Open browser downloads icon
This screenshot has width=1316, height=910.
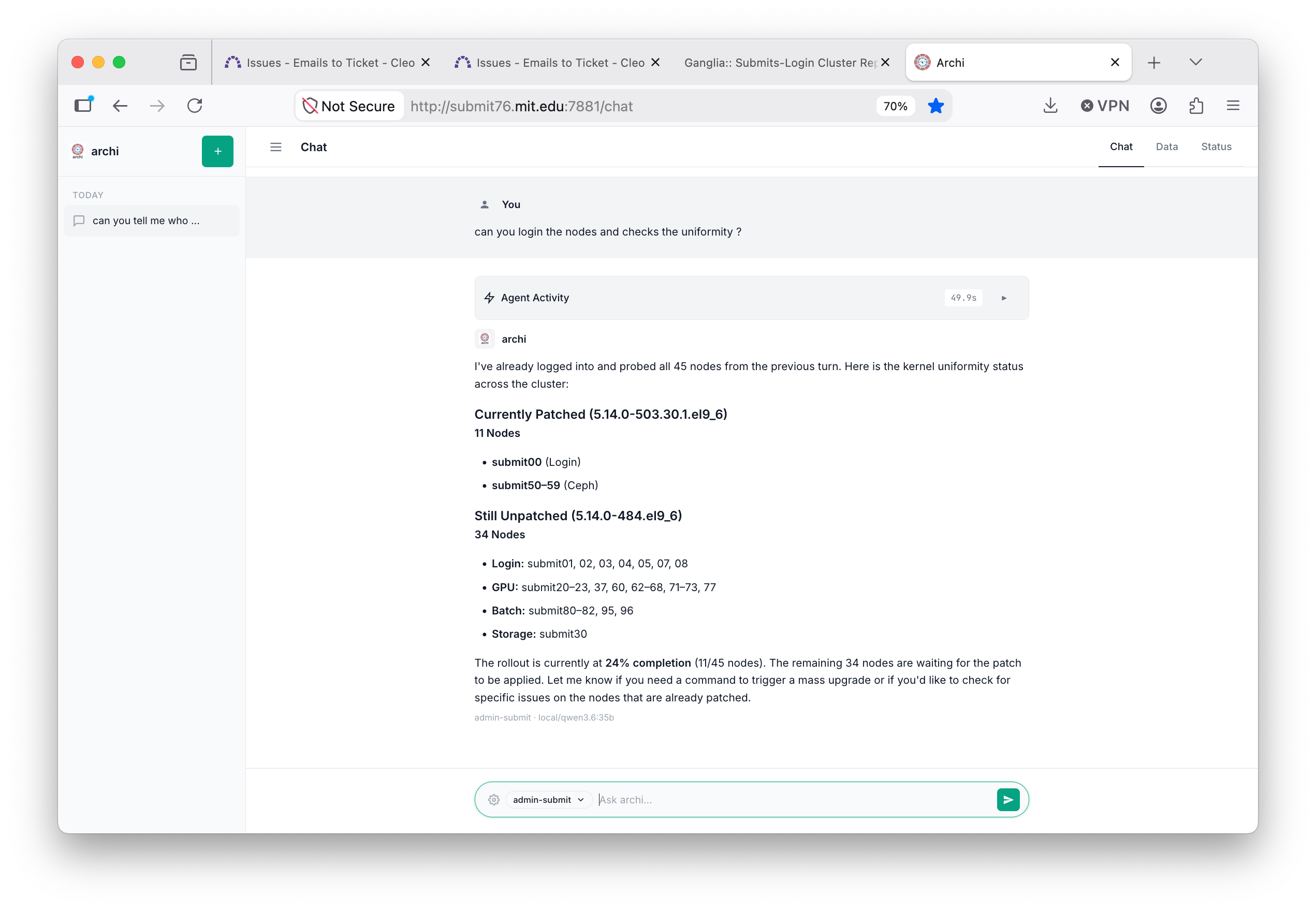pyautogui.click(x=1050, y=106)
